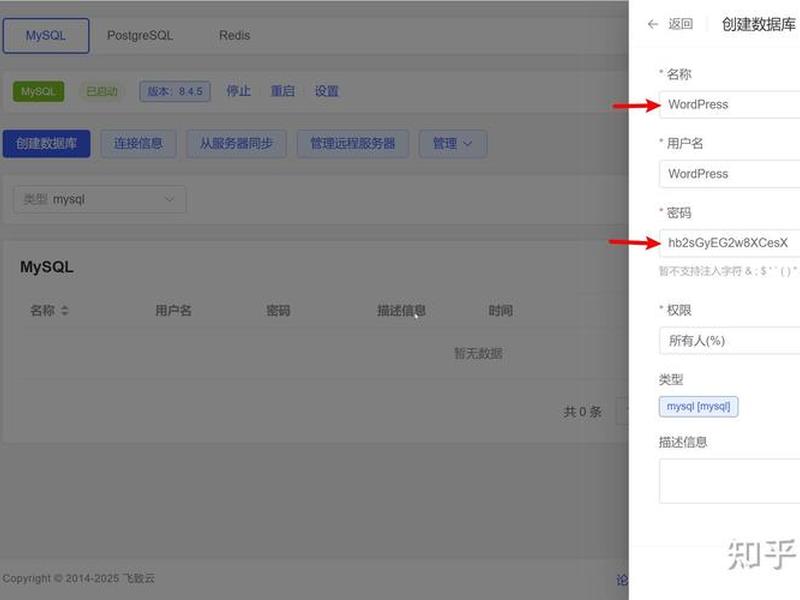The image size is (800, 600).
Task: Stop the MySQL service via 停止
Action: tap(238, 91)
